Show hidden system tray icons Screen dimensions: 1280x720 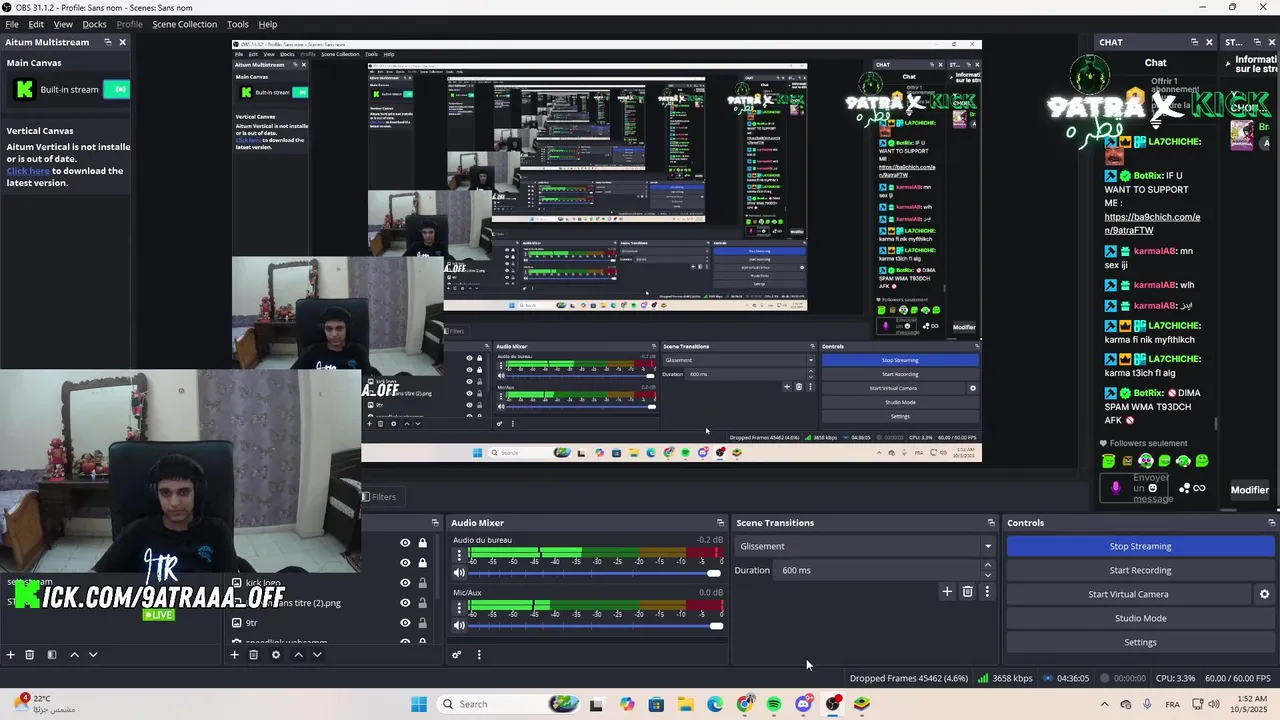click(1104, 705)
